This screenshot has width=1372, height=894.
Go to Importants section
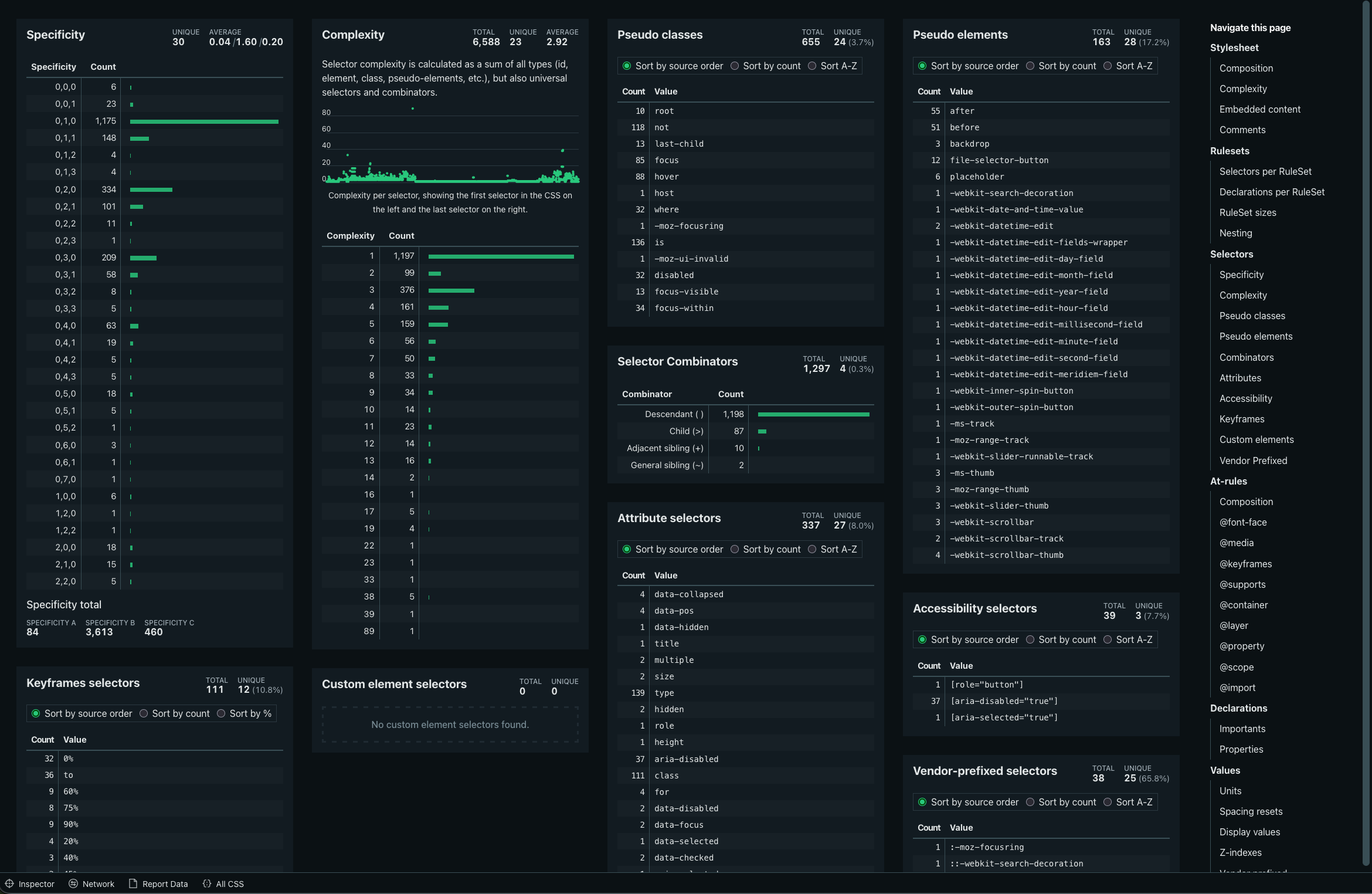point(1242,729)
